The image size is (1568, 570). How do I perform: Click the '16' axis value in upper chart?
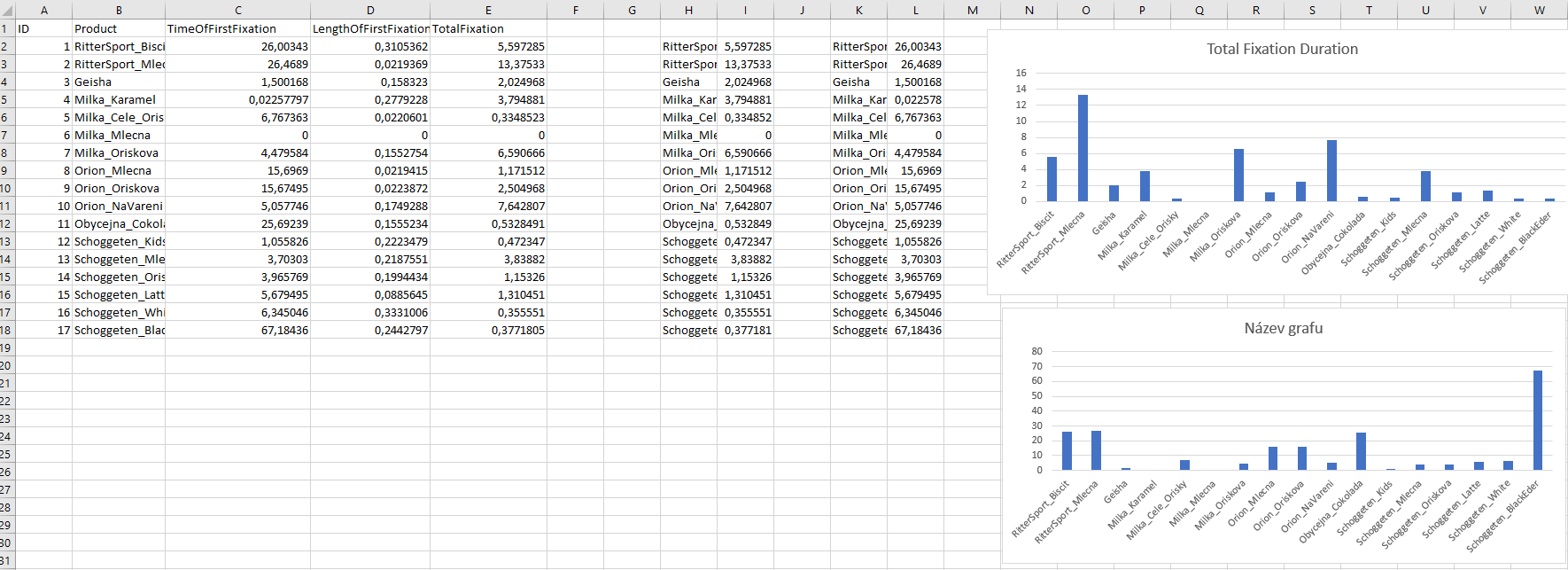coord(1021,73)
